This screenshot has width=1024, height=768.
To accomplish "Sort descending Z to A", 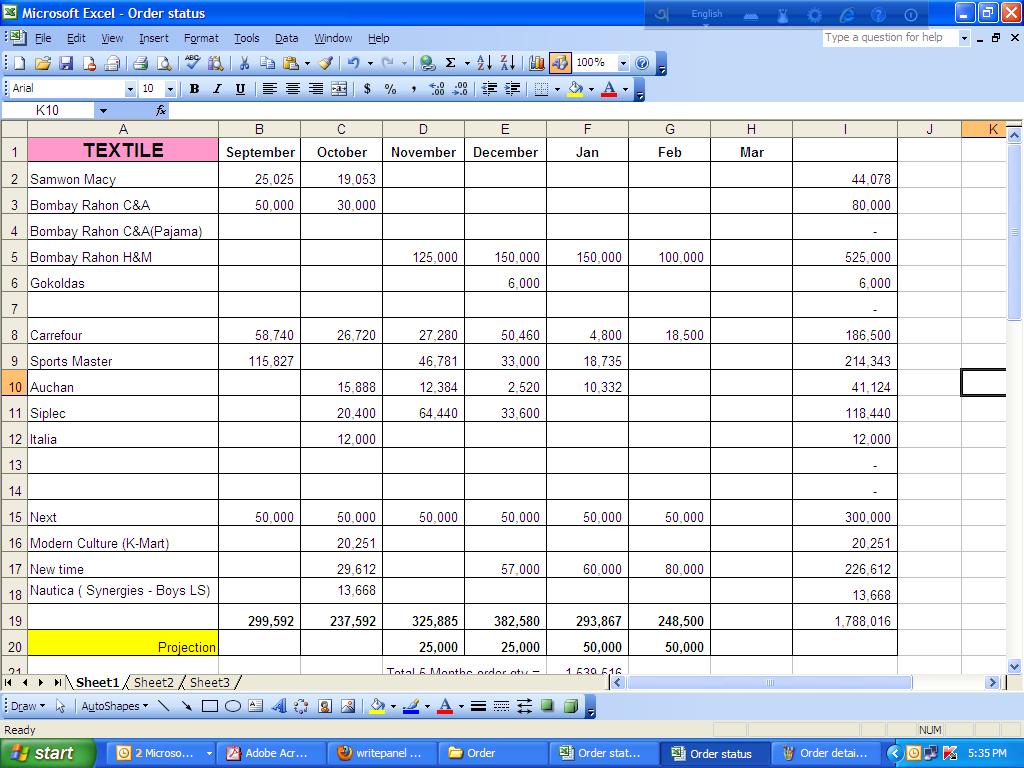I will coord(507,63).
